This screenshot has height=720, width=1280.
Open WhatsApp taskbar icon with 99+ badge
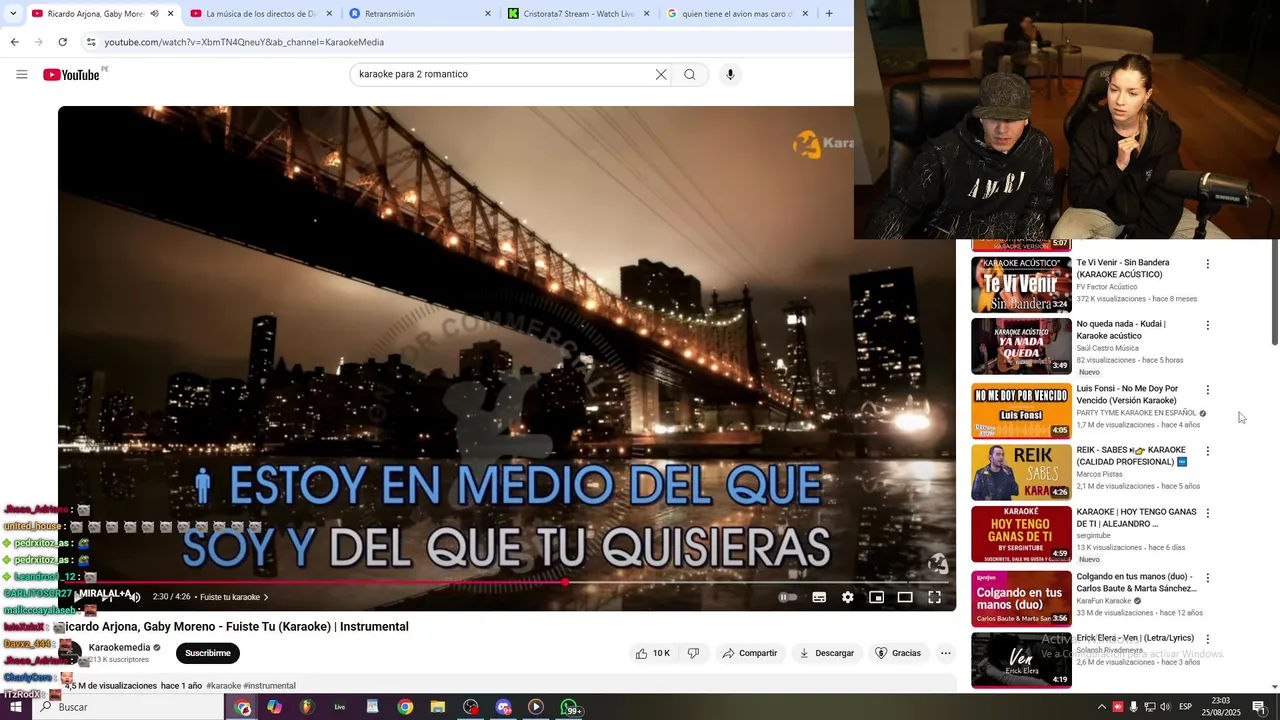[x=570, y=707]
